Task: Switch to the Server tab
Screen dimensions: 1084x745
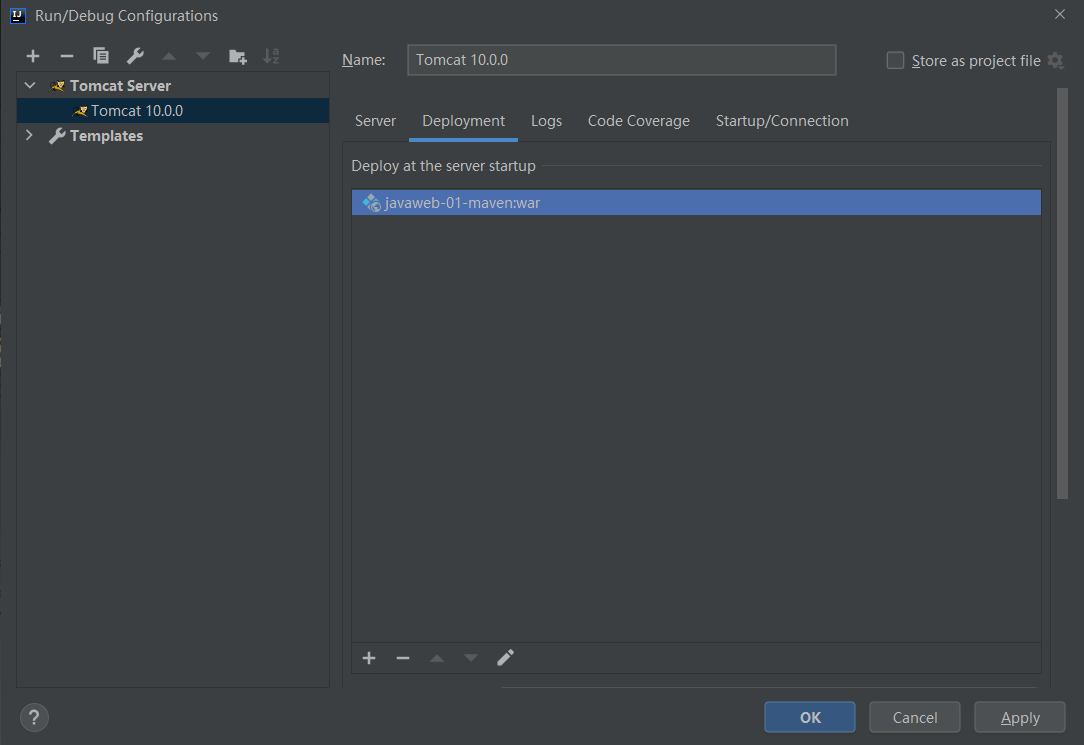Action: (x=375, y=121)
